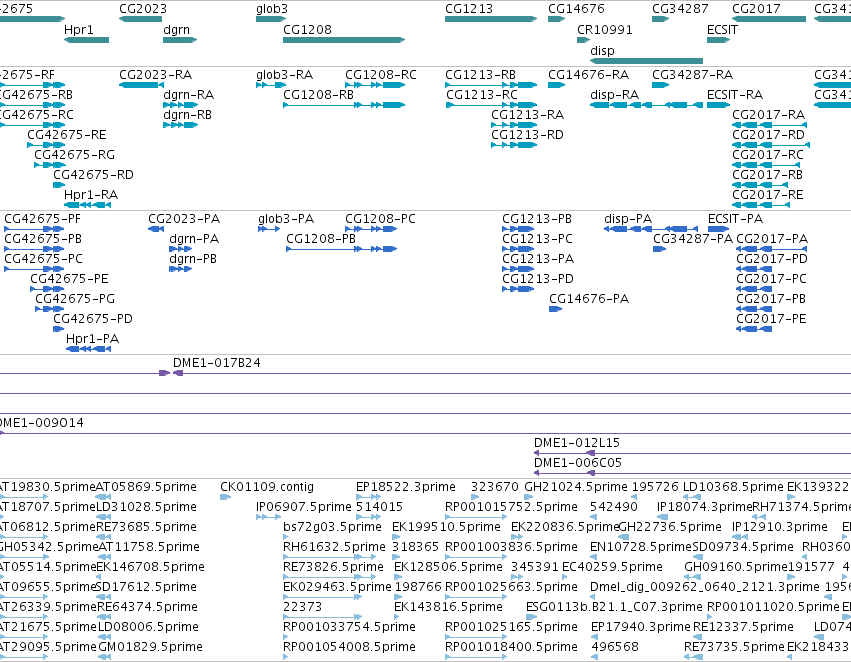Select the Hpr1 gene arrow glyph

click(x=86, y=40)
